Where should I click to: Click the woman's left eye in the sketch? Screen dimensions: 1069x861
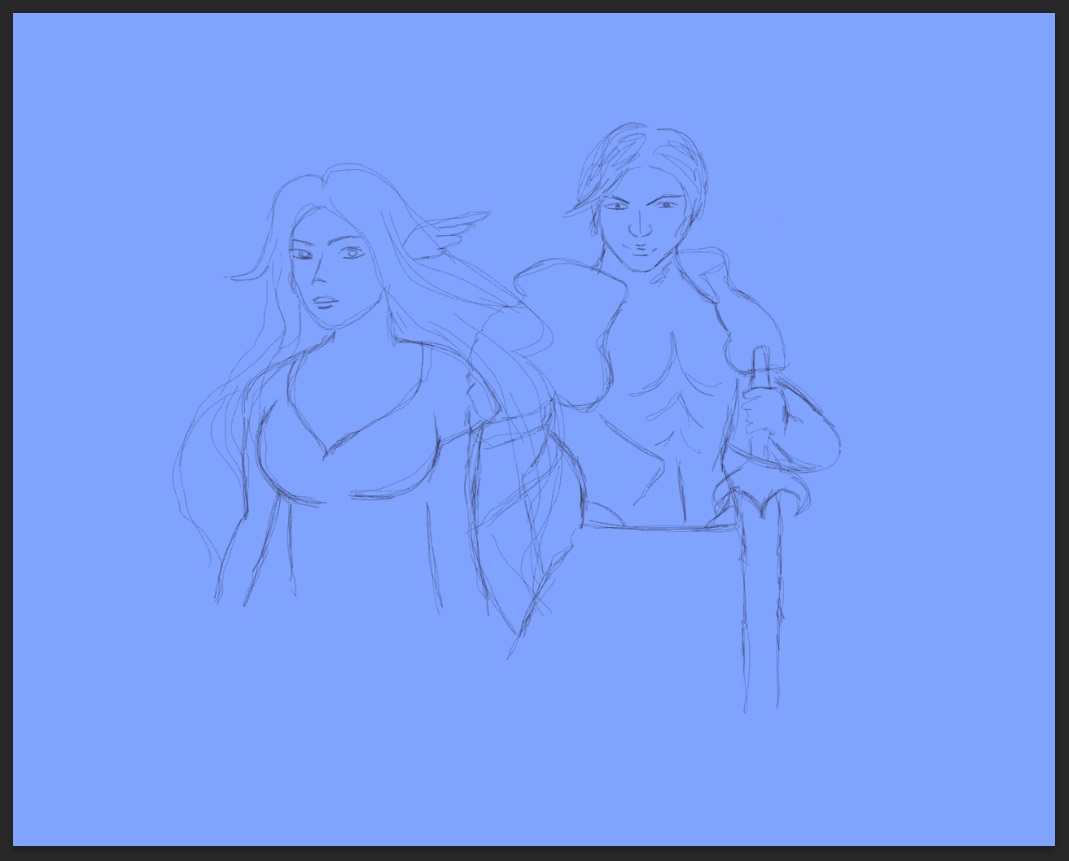point(353,252)
